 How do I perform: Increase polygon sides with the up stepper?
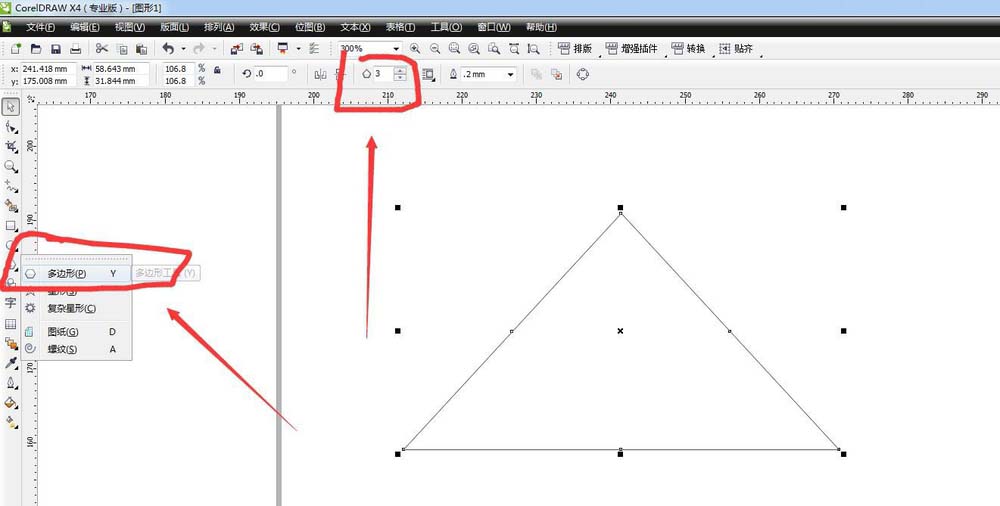400,70
